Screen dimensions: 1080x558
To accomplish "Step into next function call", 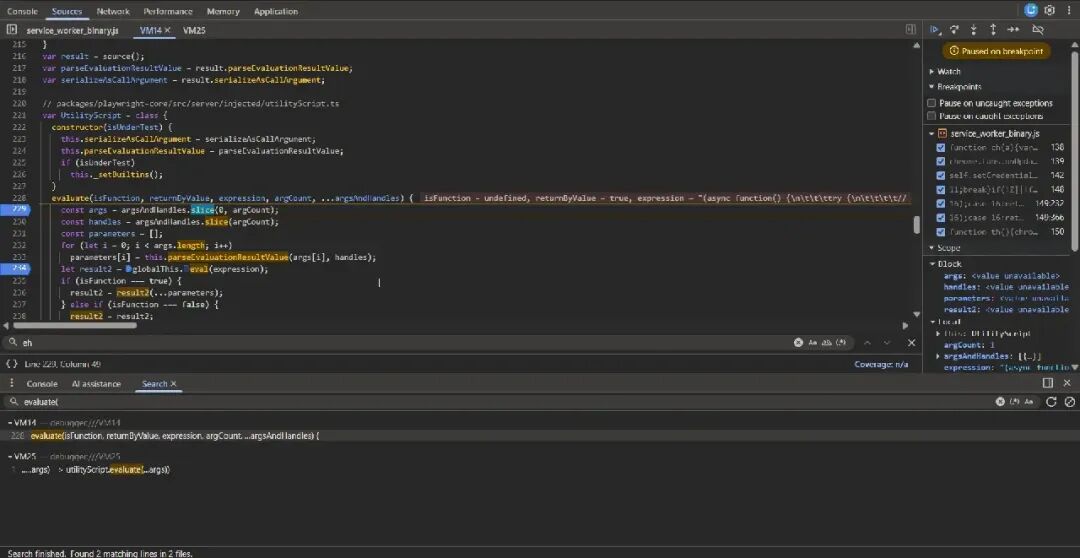I will [x=973, y=30].
